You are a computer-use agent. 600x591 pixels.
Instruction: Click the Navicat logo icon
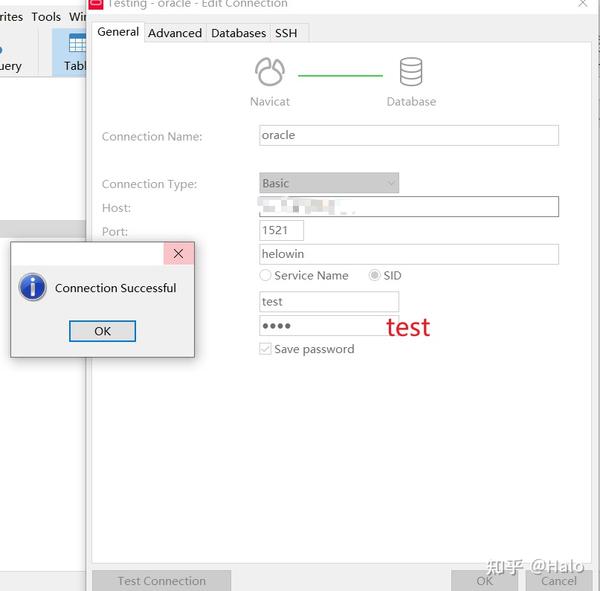tap(270, 72)
